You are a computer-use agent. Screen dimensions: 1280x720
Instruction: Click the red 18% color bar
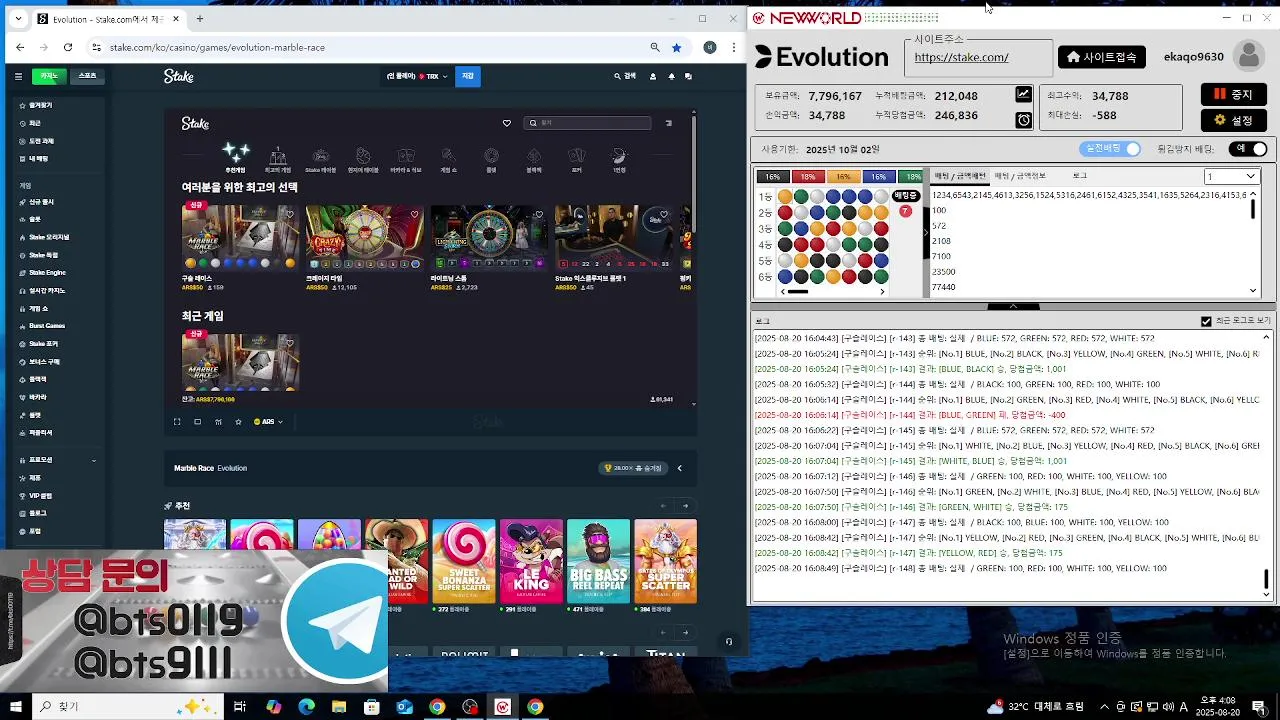pyautogui.click(x=808, y=177)
